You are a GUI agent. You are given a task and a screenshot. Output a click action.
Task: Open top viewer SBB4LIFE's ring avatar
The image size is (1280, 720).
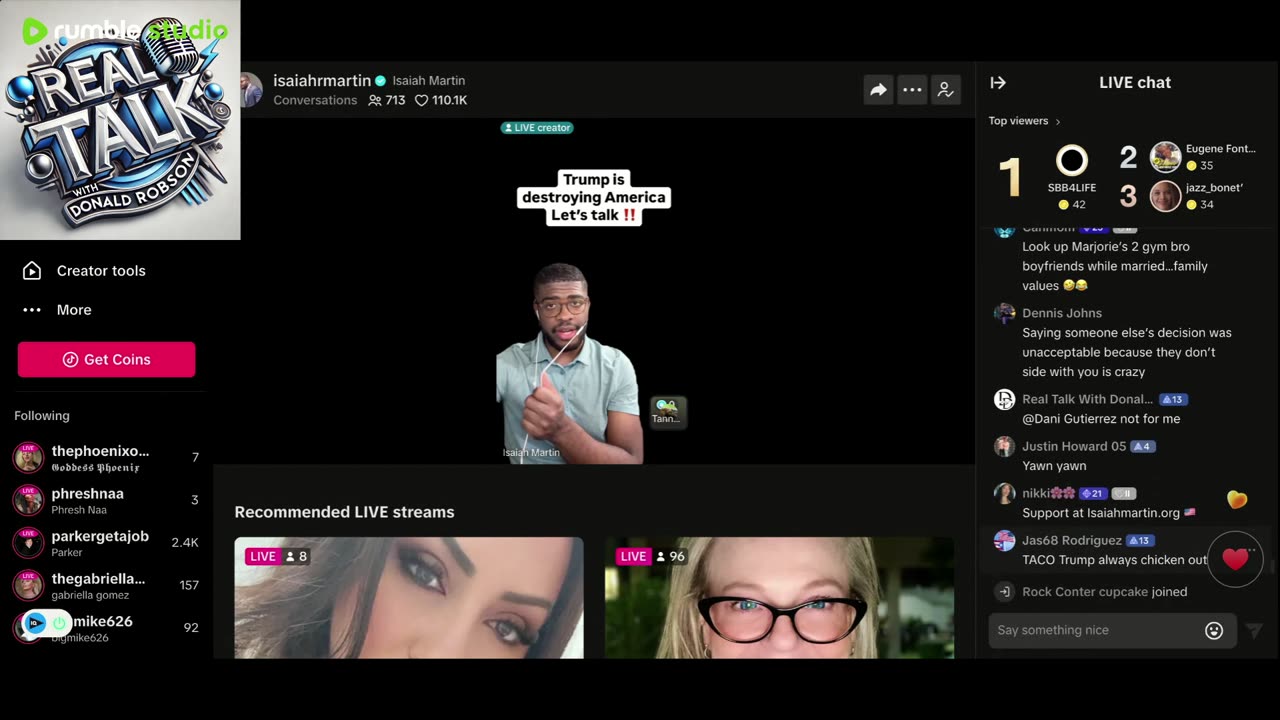[1072, 160]
